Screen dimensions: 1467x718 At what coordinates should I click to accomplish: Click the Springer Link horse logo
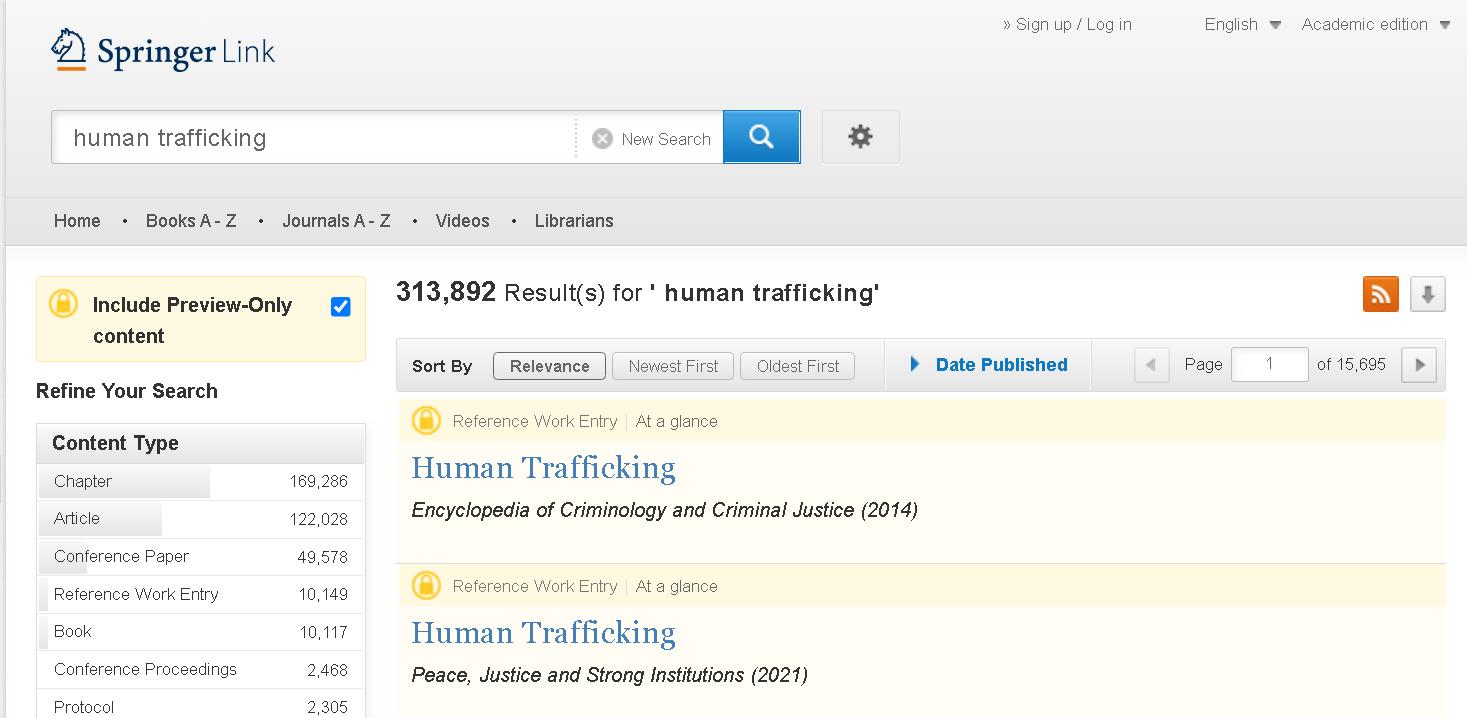click(69, 50)
